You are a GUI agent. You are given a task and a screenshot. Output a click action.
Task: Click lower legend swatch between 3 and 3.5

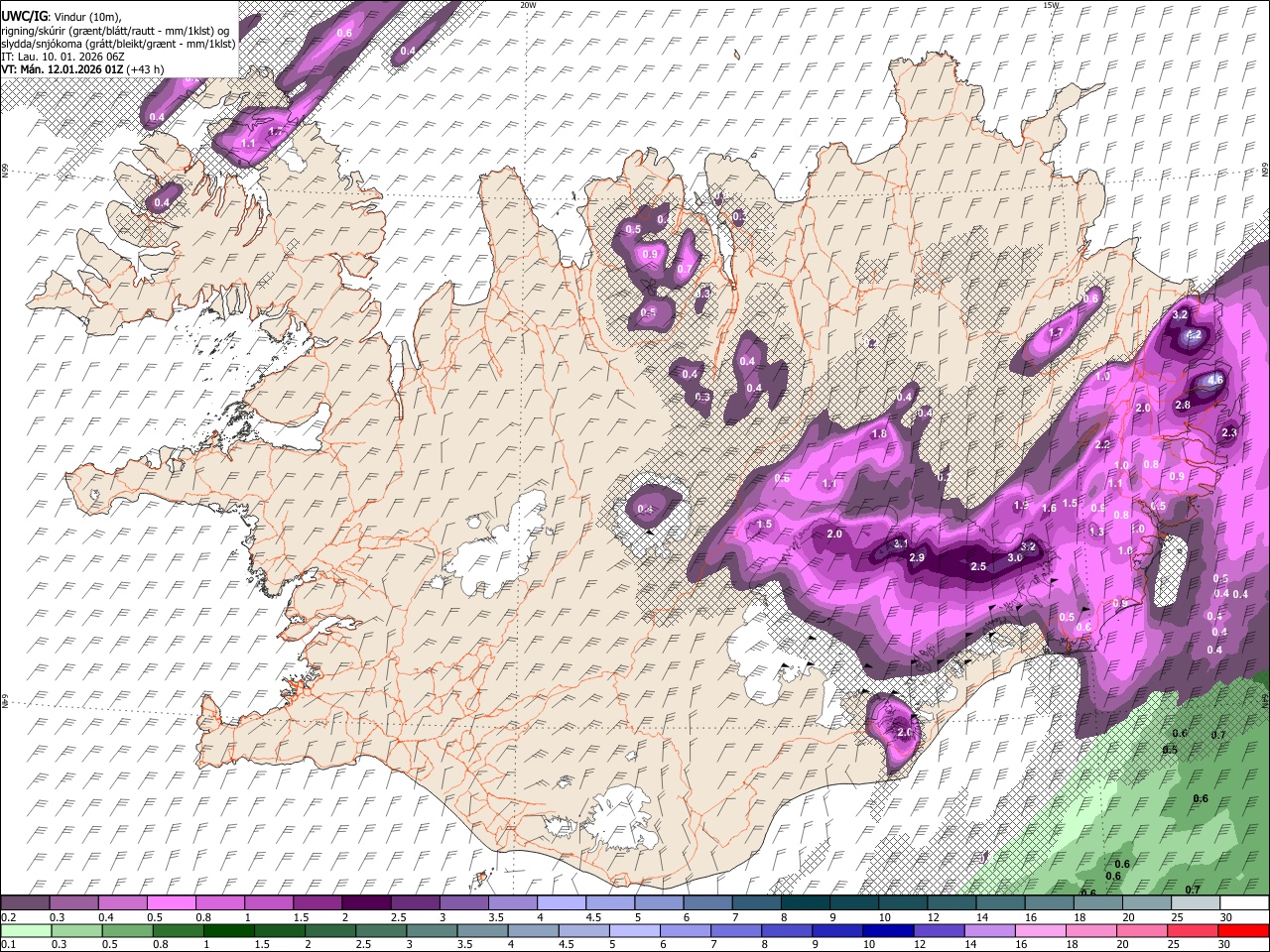[x=431, y=930]
